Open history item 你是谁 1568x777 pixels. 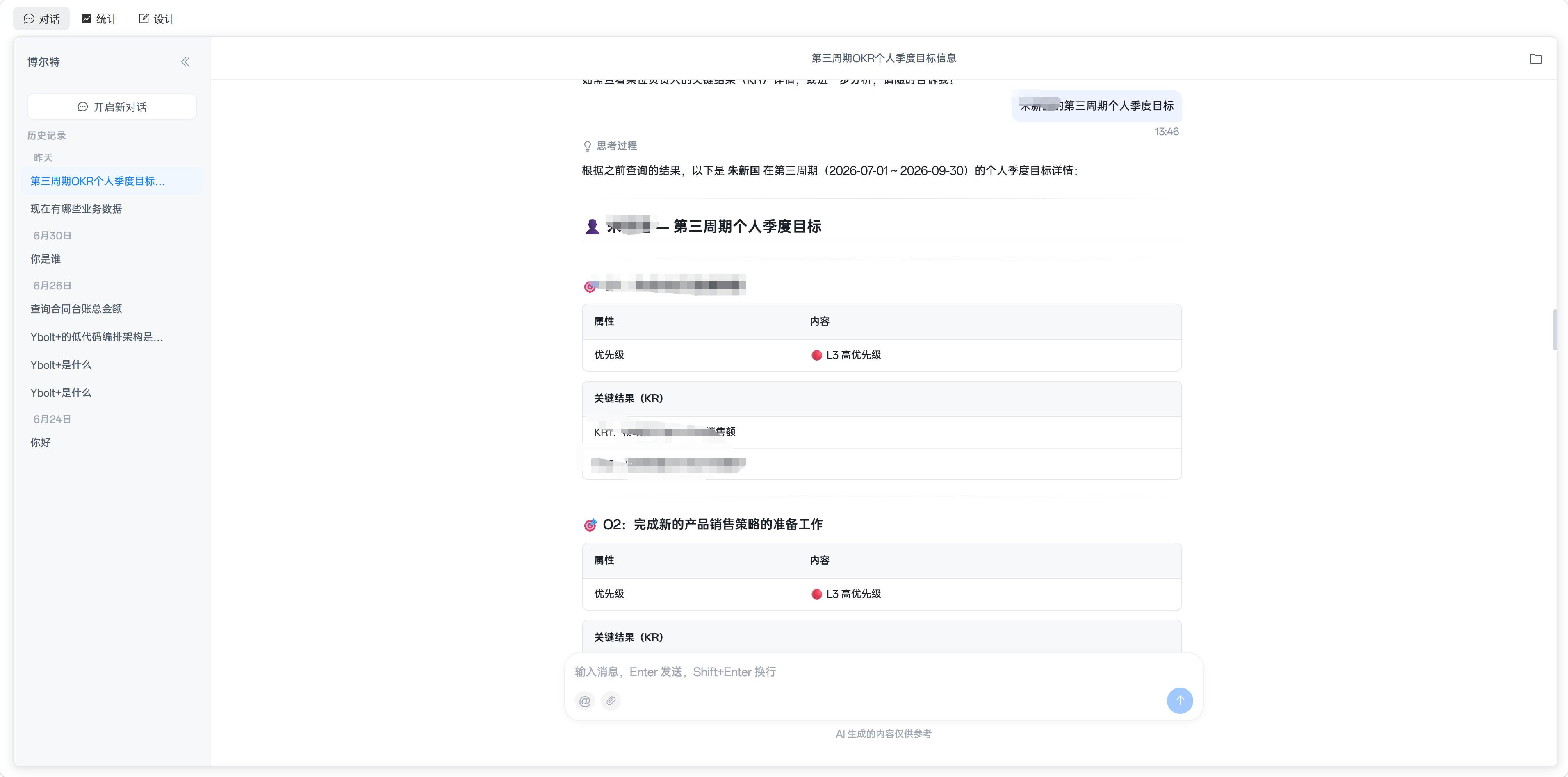pyautogui.click(x=112, y=259)
